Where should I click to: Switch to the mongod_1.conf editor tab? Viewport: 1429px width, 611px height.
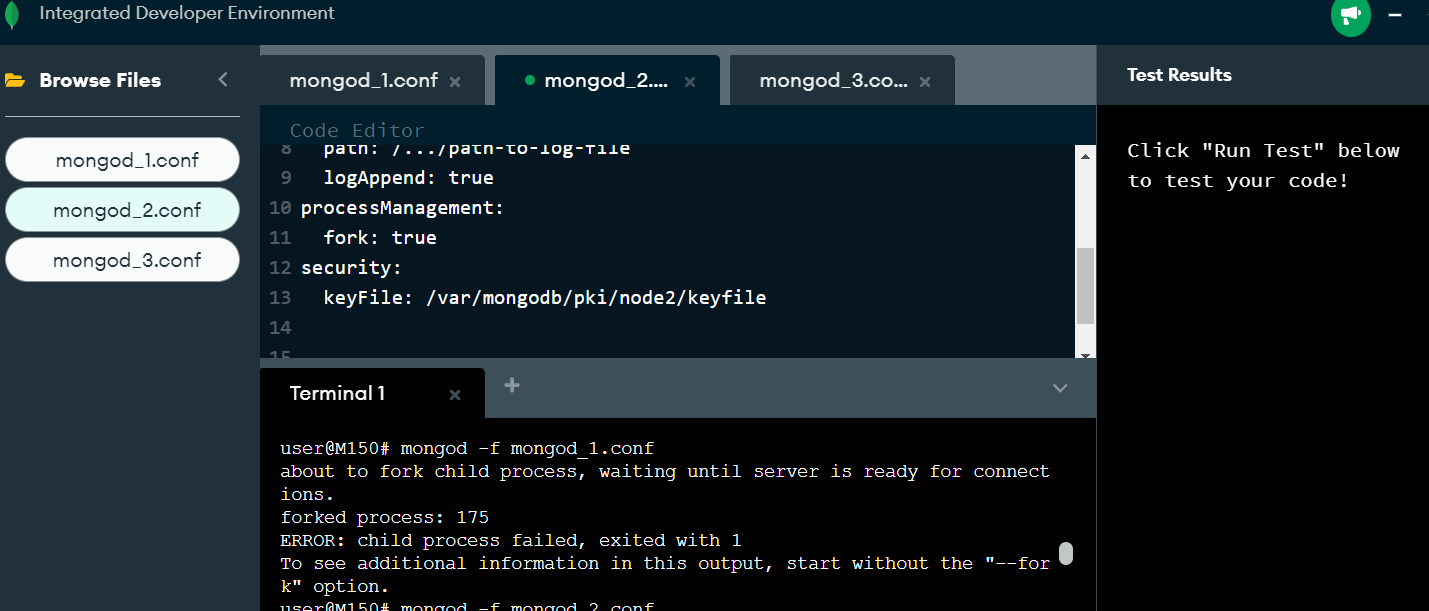(x=363, y=81)
